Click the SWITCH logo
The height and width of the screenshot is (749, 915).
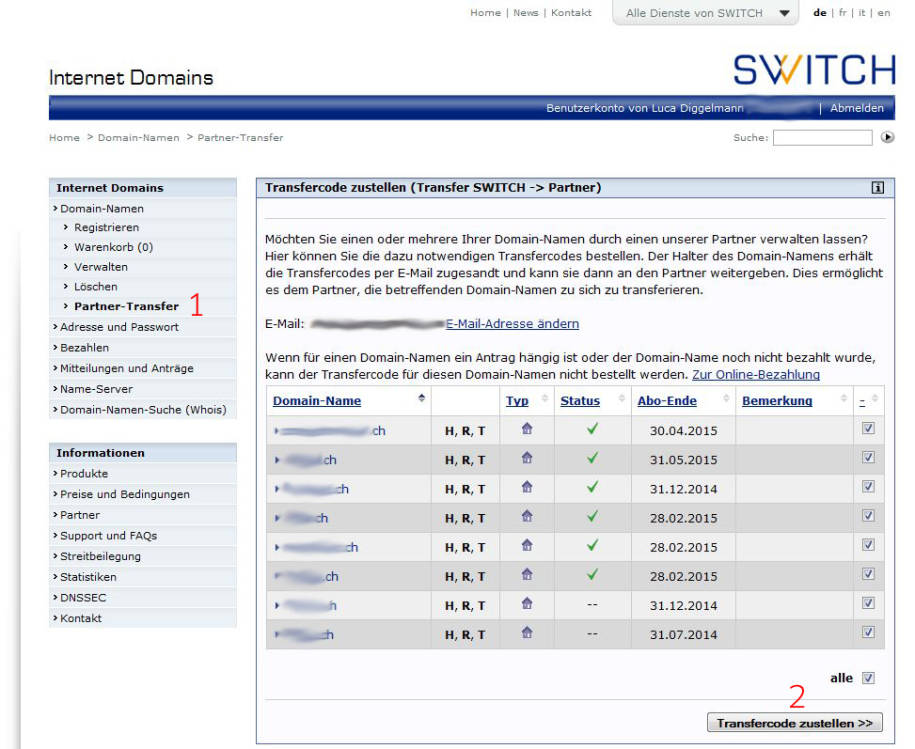[x=814, y=70]
